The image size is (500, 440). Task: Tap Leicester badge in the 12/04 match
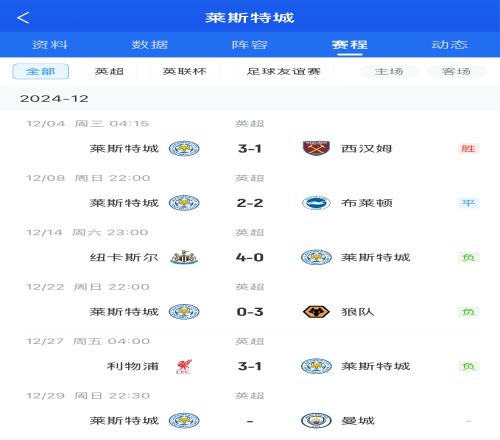click(184, 148)
